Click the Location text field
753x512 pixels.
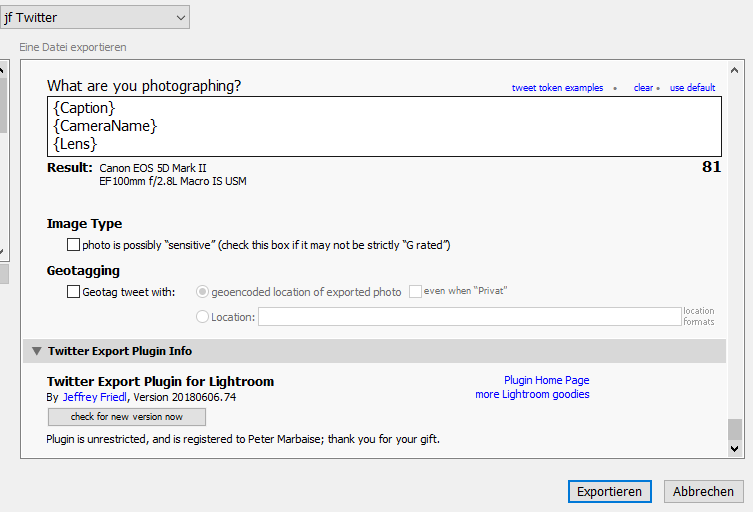tap(470, 317)
